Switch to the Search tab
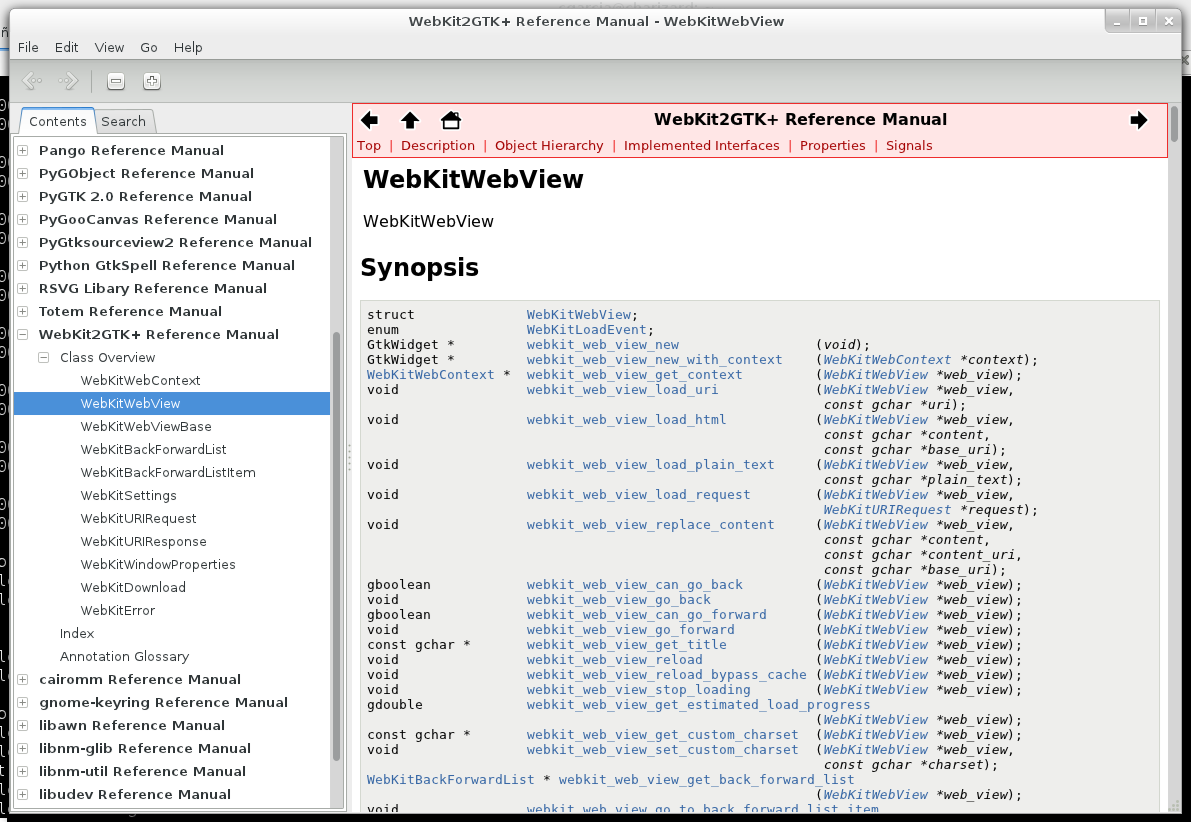Image resolution: width=1191 pixels, height=822 pixels. (124, 122)
